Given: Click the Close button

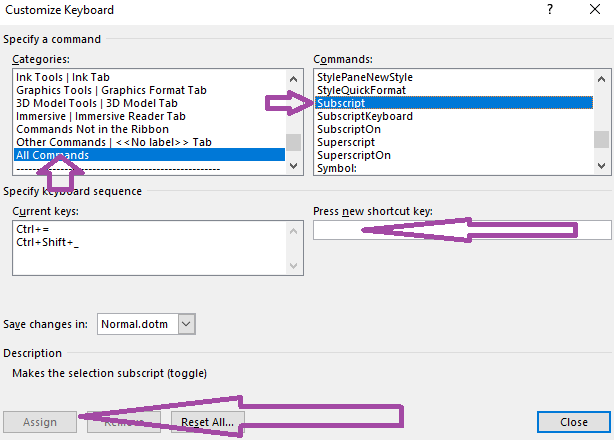Looking at the screenshot, I should pos(574,422).
